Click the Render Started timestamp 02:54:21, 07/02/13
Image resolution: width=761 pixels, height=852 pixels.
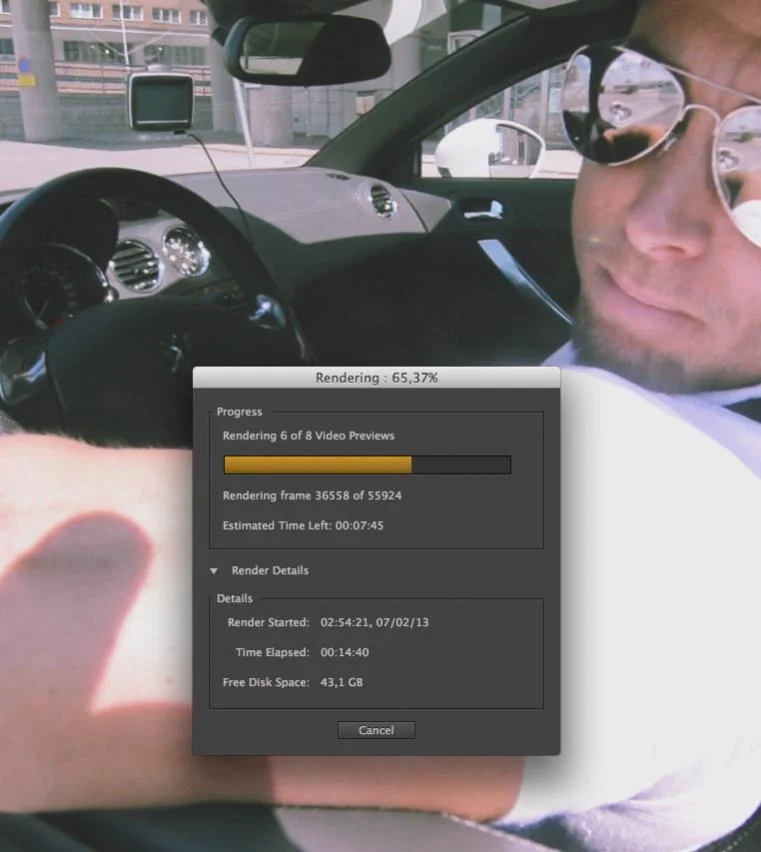pyautogui.click(x=374, y=622)
